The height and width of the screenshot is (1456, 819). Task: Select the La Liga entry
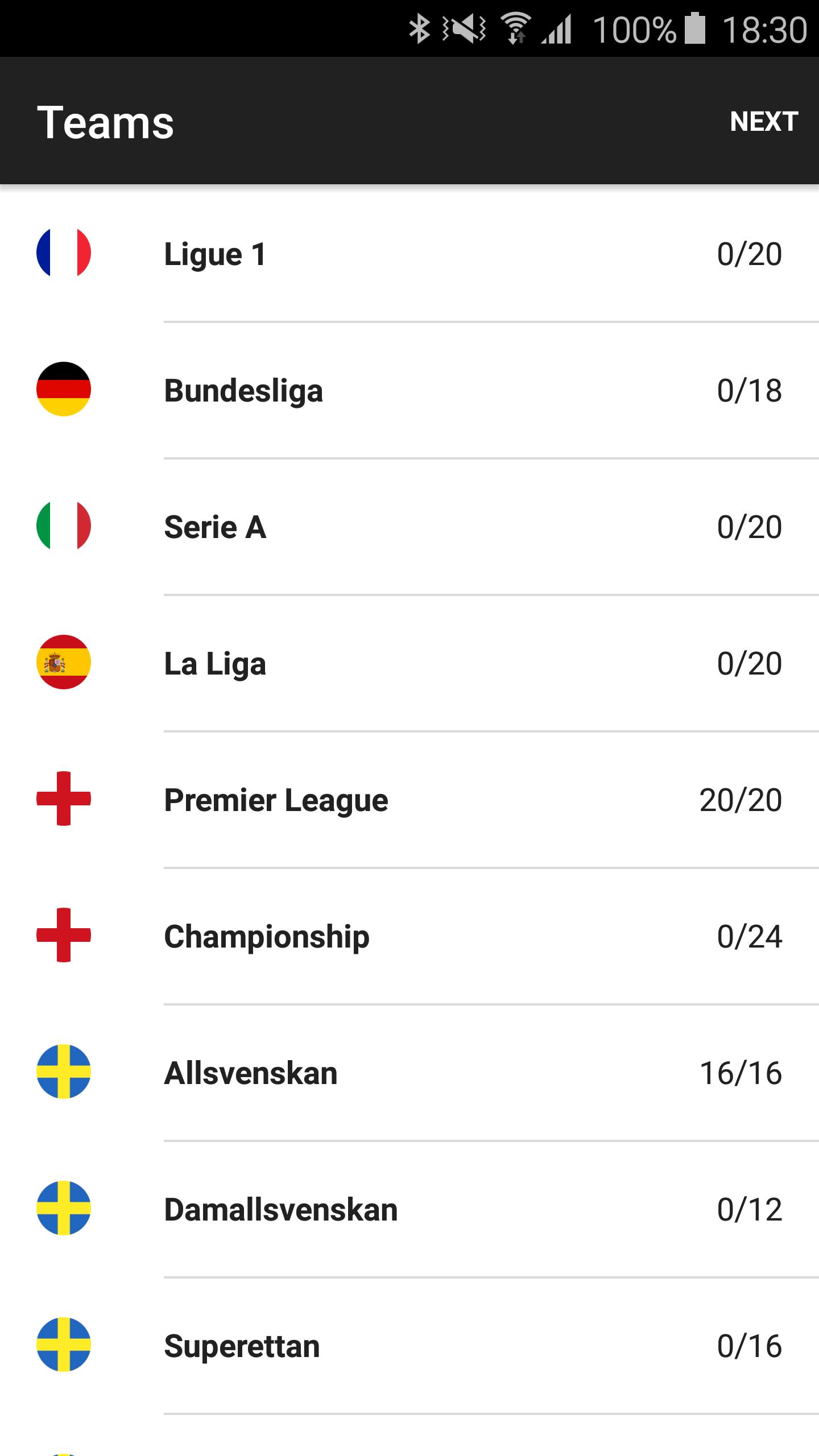click(x=215, y=664)
